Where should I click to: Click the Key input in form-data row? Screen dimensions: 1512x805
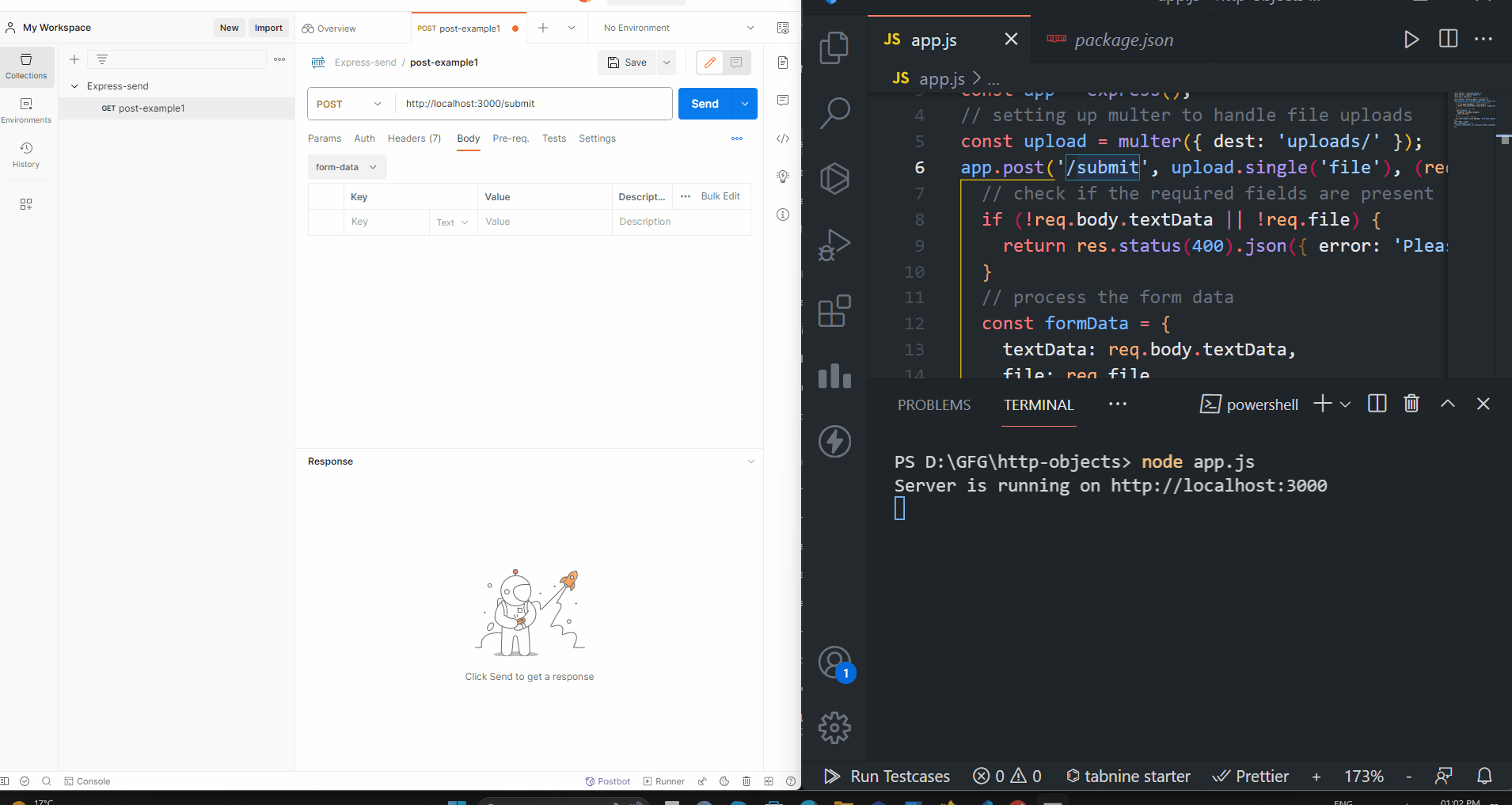tap(387, 222)
